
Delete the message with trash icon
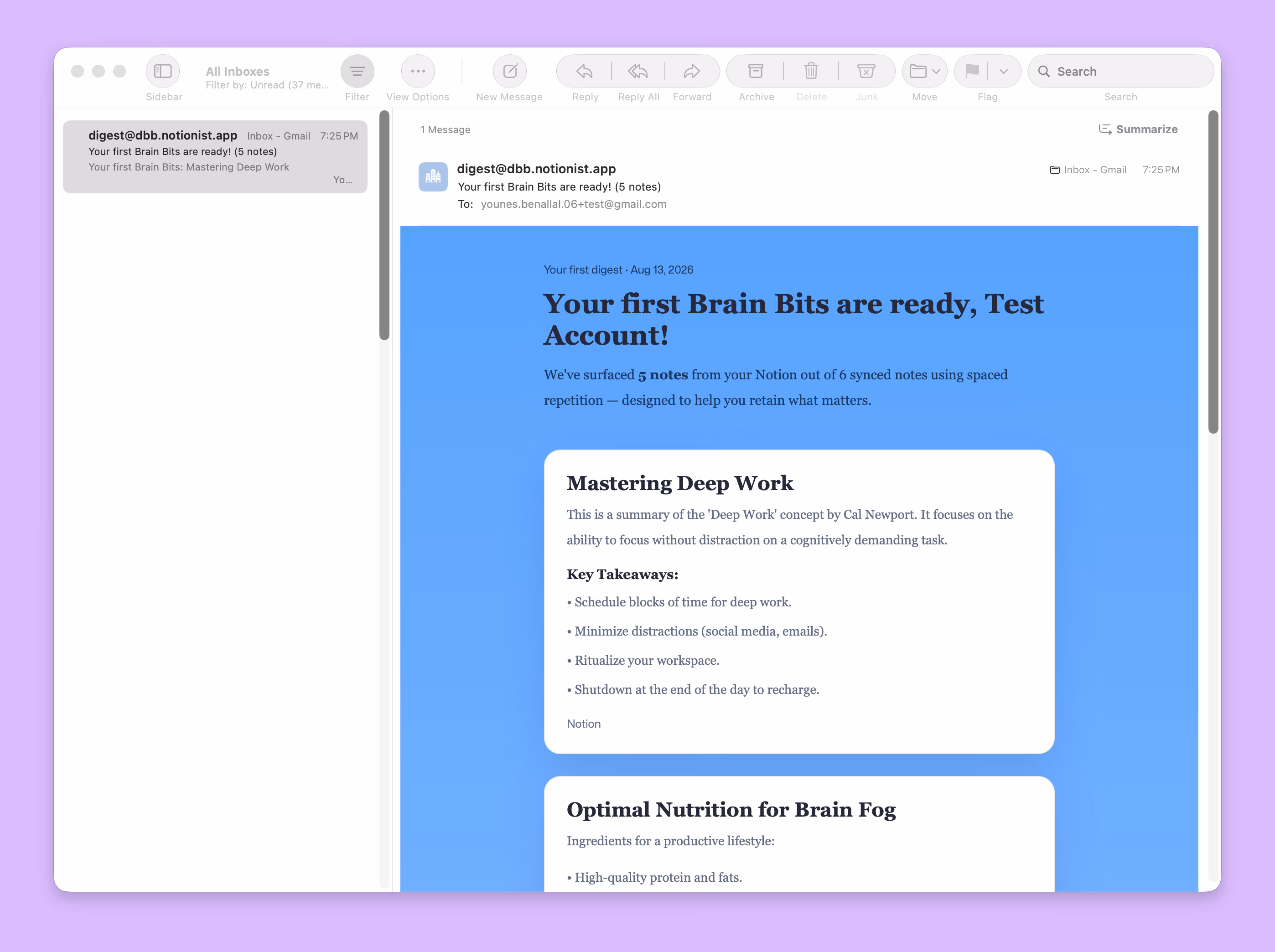(811, 72)
